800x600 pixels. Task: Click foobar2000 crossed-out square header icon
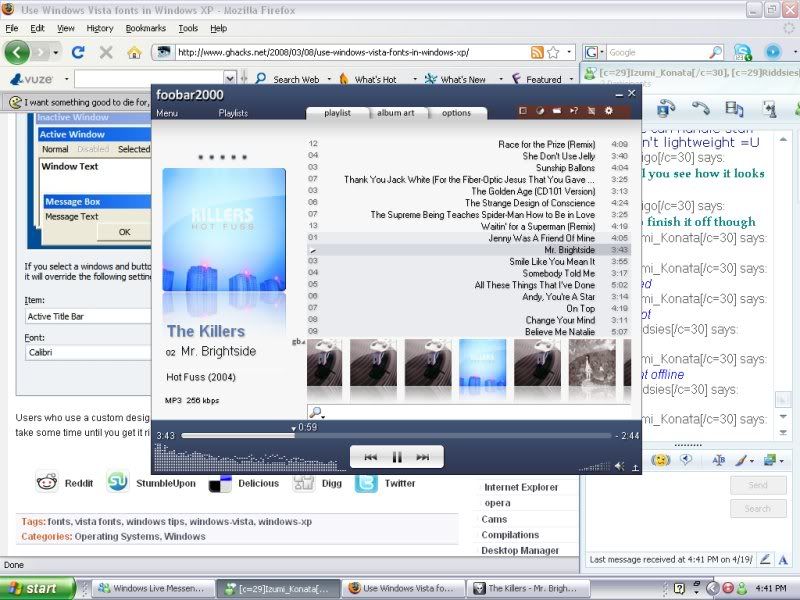(x=591, y=111)
